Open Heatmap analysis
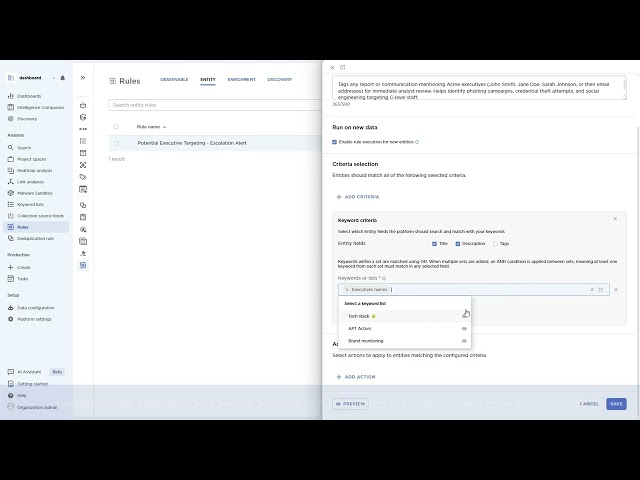 click(30, 171)
